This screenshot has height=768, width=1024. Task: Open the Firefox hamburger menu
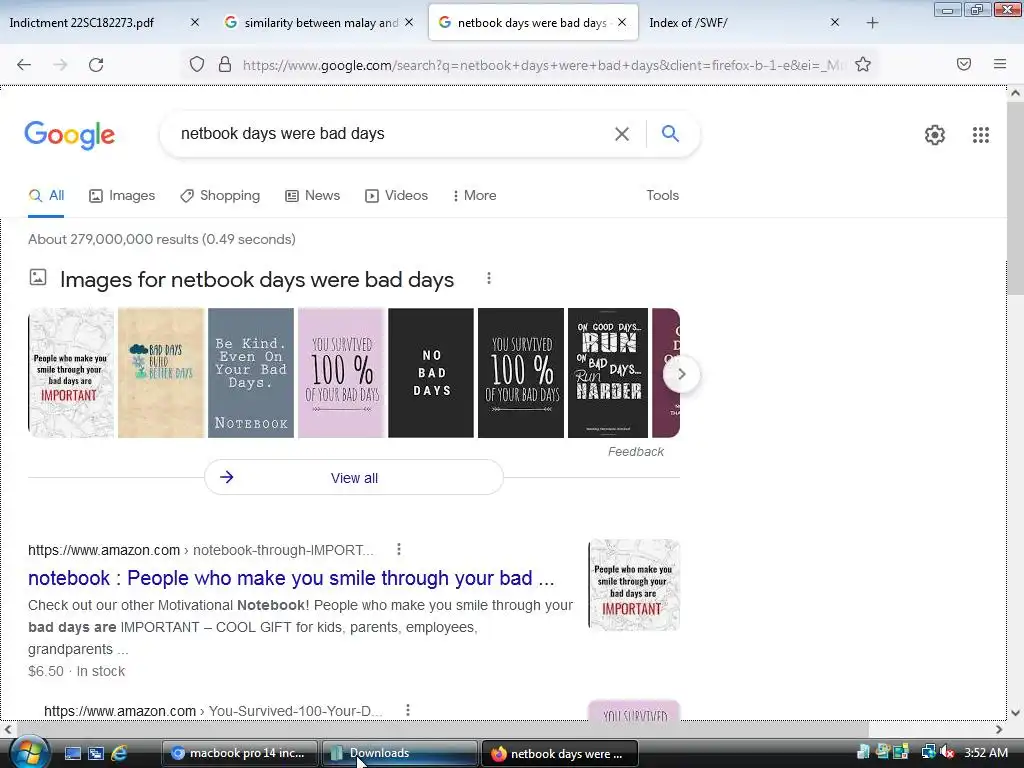pyautogui.click(x=1000, y=64)
